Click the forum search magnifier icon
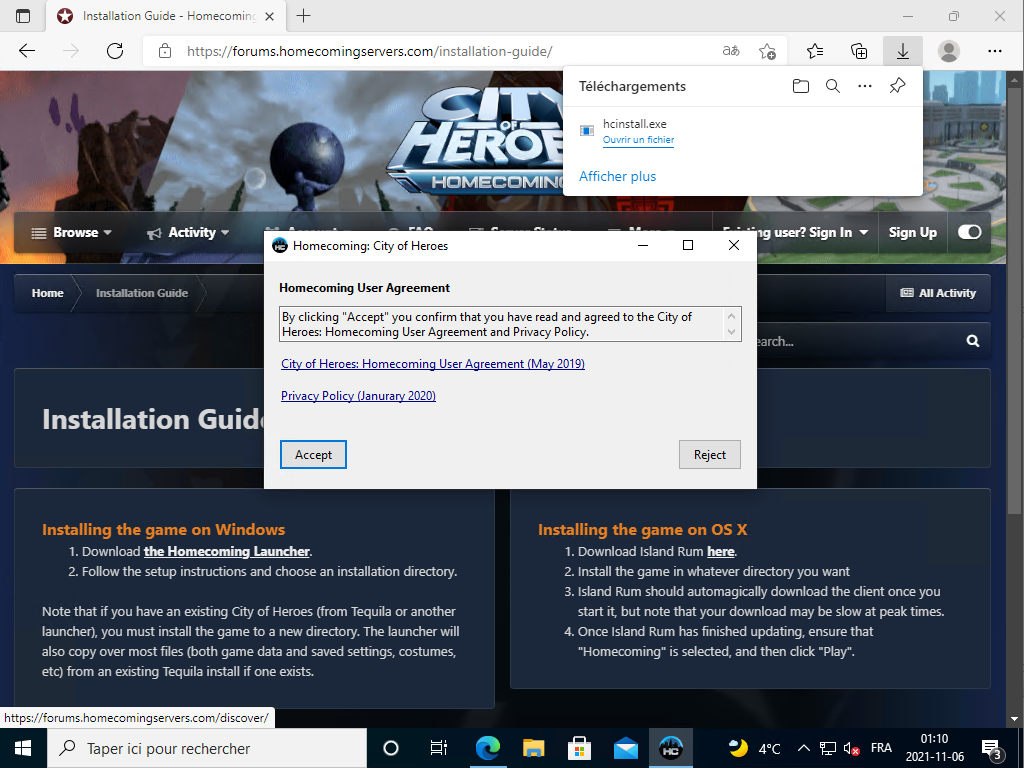This screenshot has height=768, width=1024. point(973,341)
